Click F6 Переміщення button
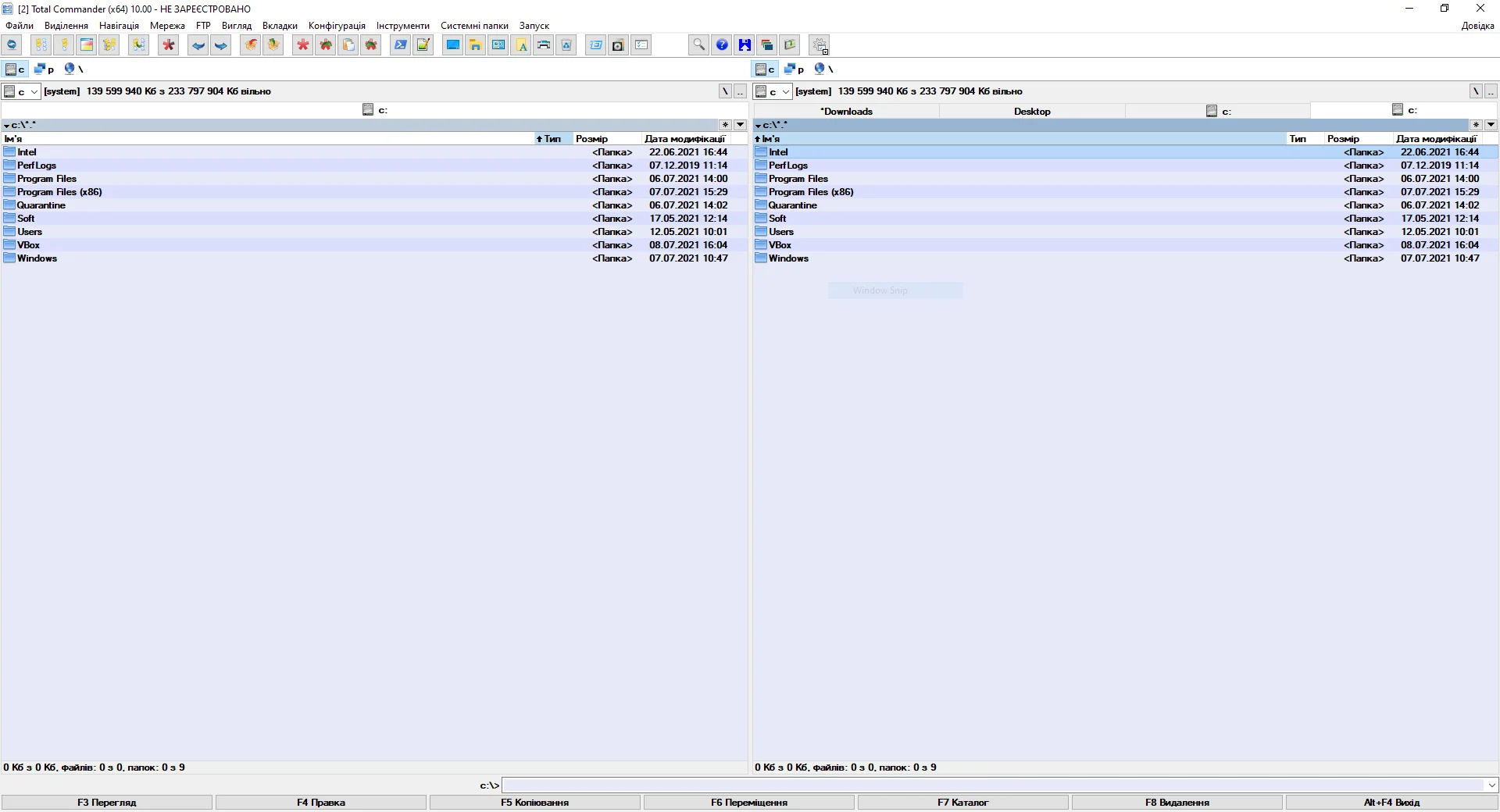Screen dimensions: 1500x812 (749, 803)
